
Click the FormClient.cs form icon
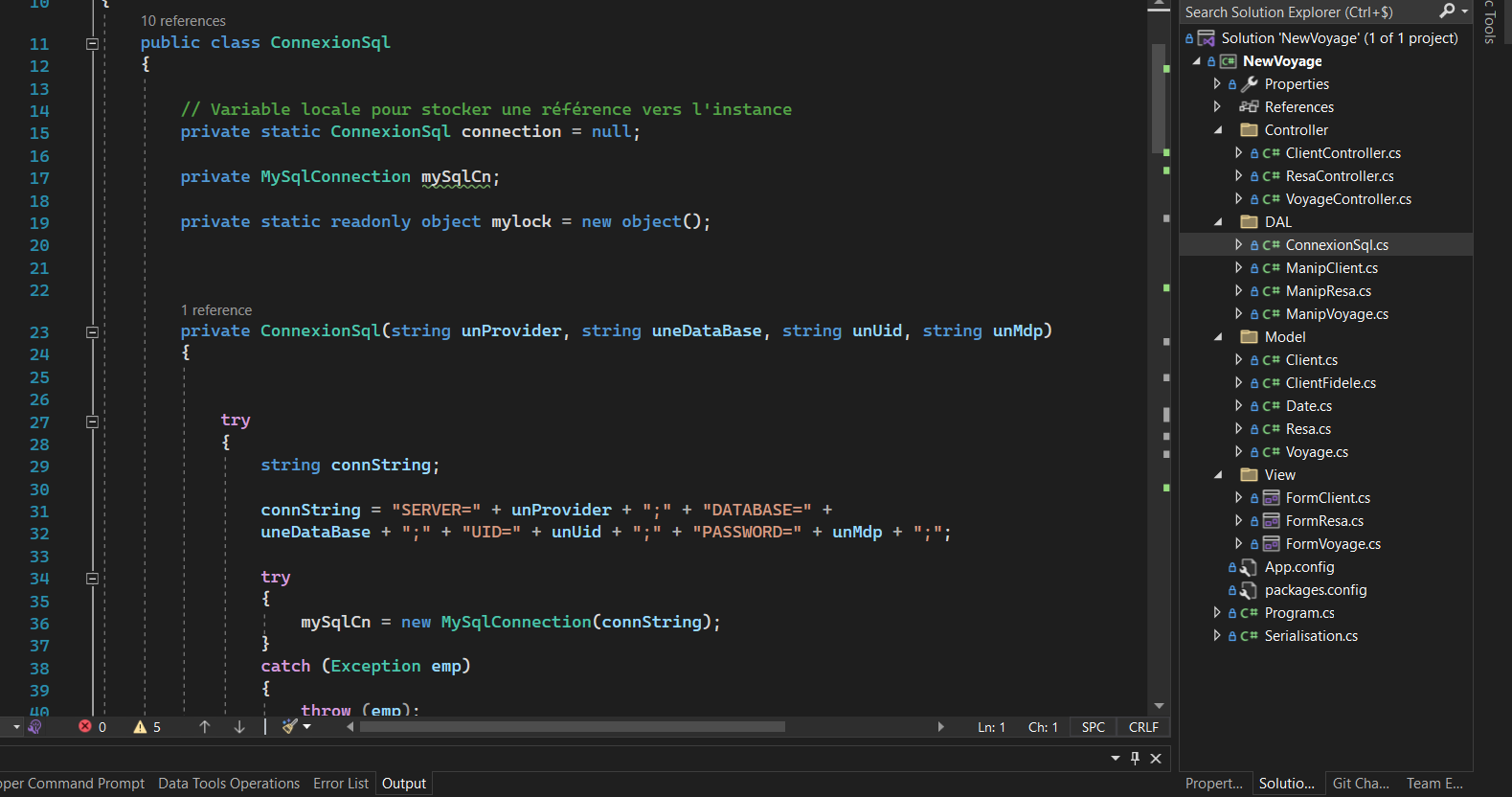[x=1271, y=498]
